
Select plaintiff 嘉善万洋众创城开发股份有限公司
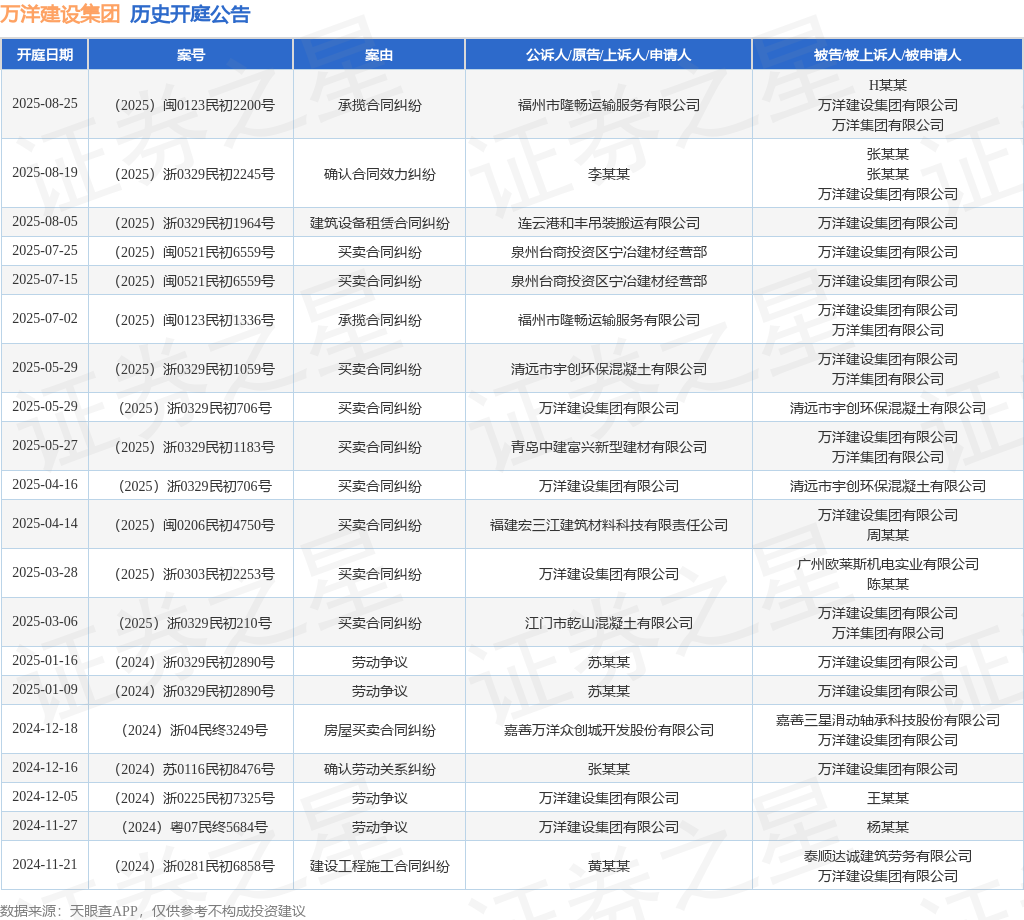click(609, 730)
